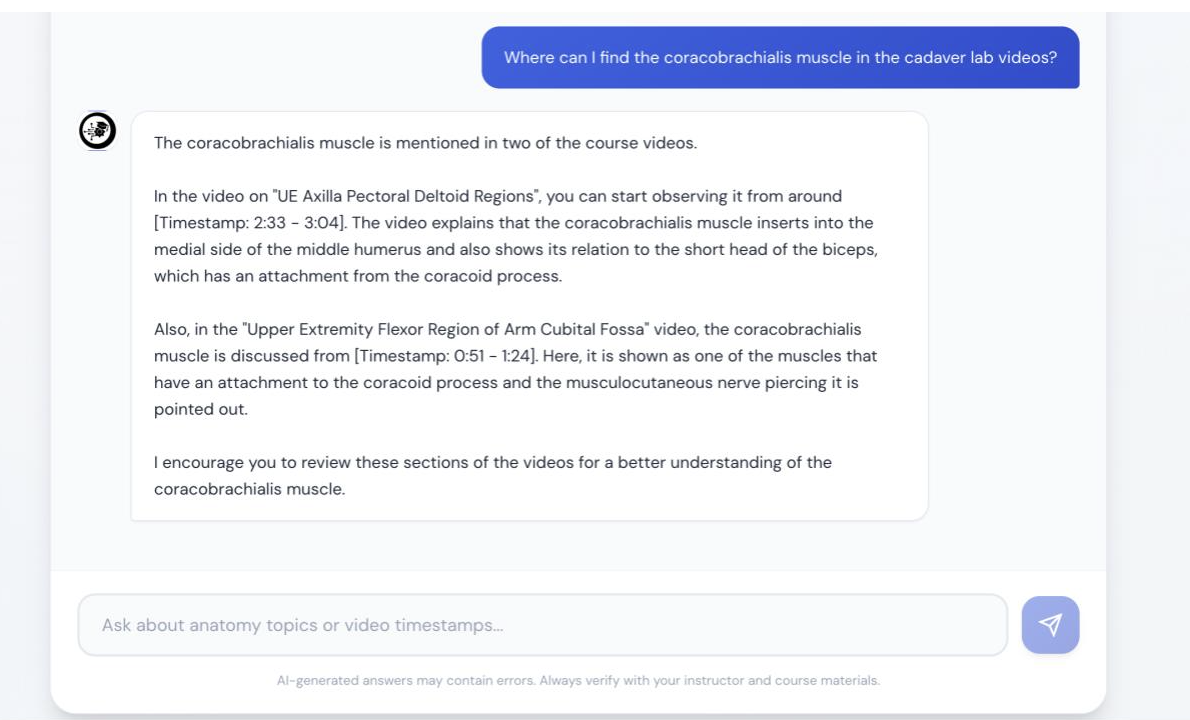This screenshot has height=720, width=1190.
Task: Focus the 'Ask about anatomy topics' input field
Action: coord(542,625)
